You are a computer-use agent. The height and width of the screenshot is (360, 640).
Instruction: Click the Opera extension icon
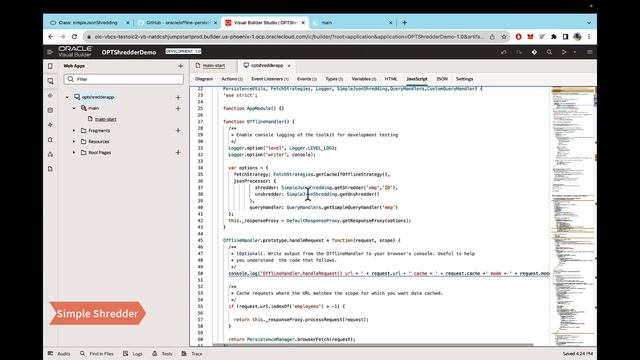[x=518, y=37]
